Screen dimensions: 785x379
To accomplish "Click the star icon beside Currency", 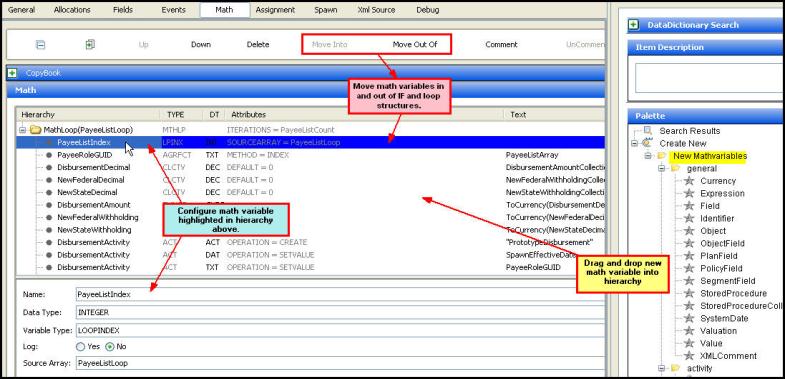I will point(689,181).
